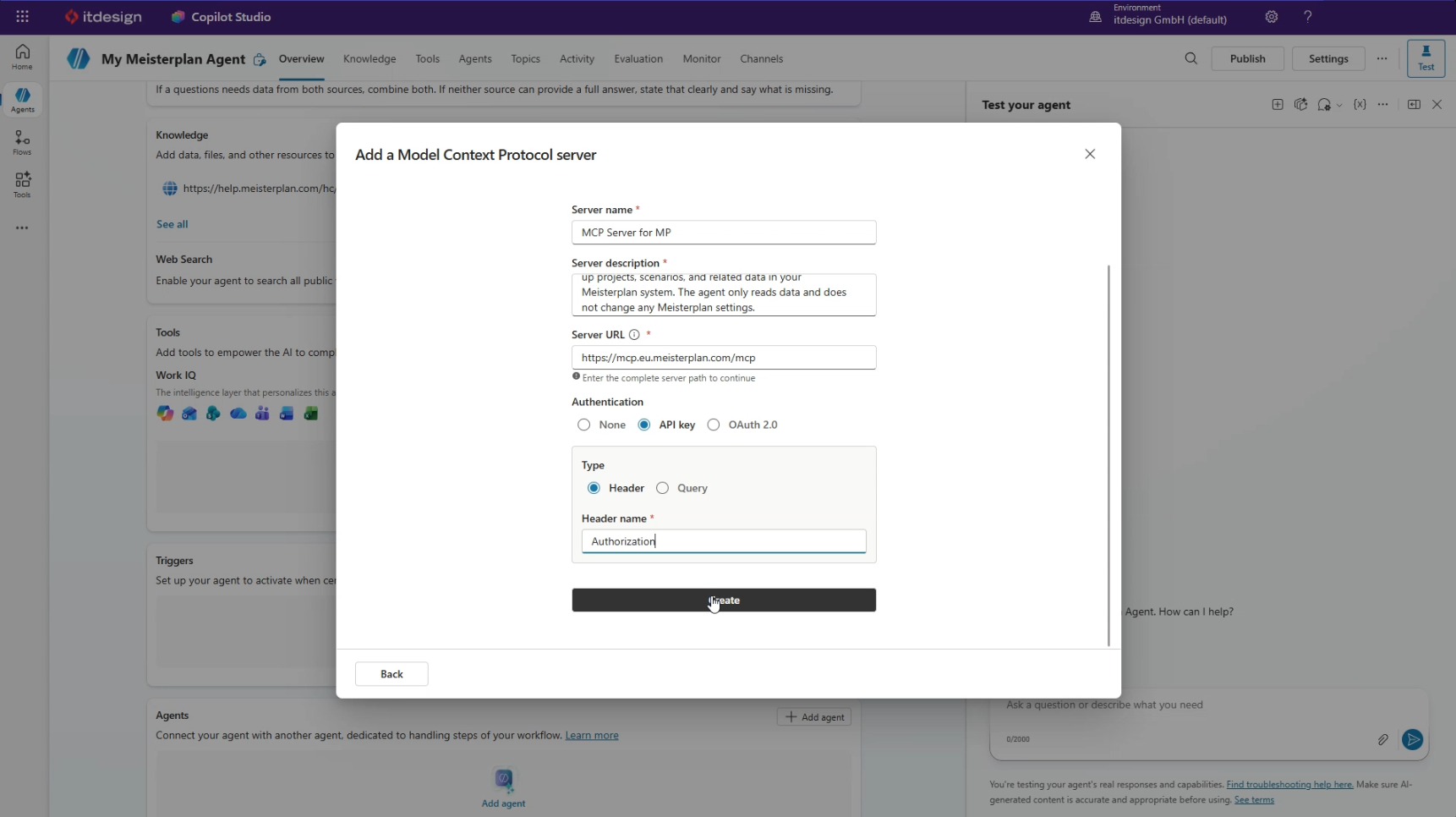Open Flows in the left sidebar
Viewport: 1456px width, 817px height.
tap(23, 142)
